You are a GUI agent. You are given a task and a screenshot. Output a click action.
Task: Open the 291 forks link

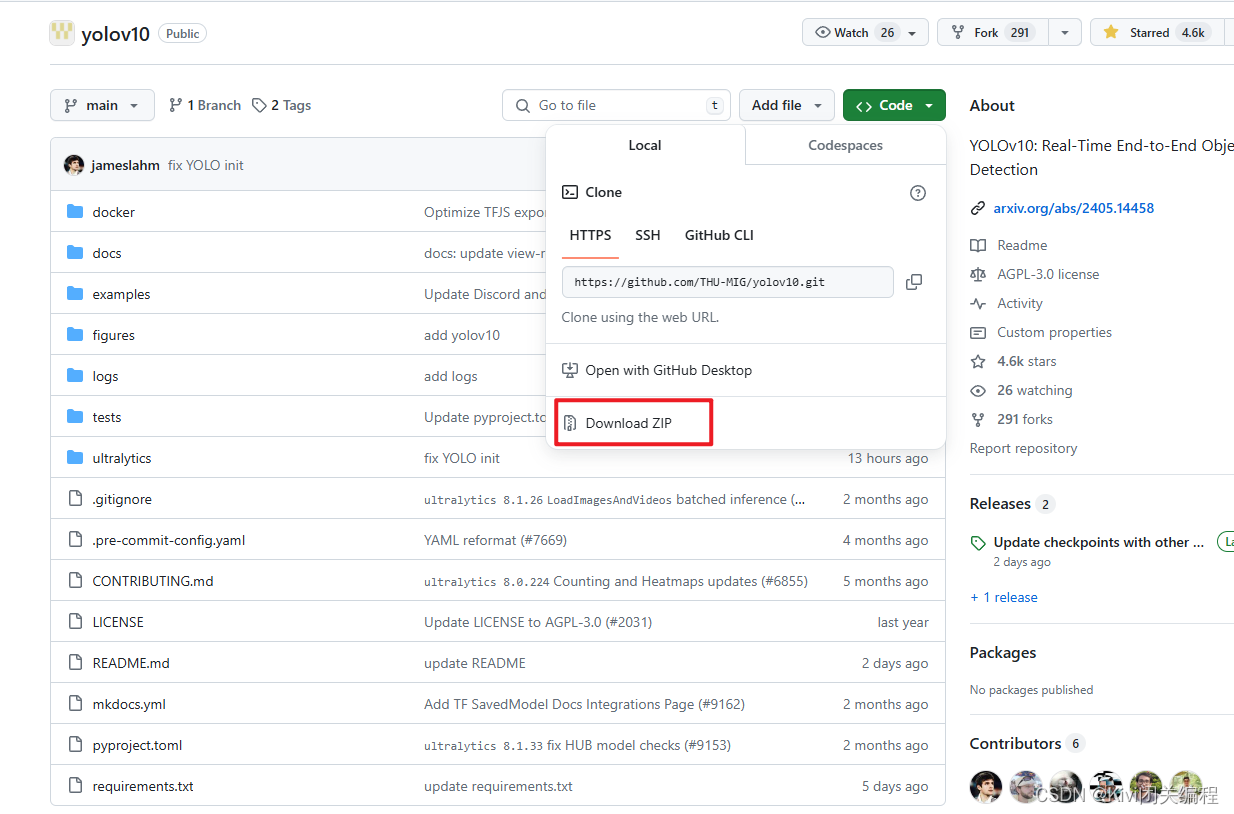click(1025, 419)
